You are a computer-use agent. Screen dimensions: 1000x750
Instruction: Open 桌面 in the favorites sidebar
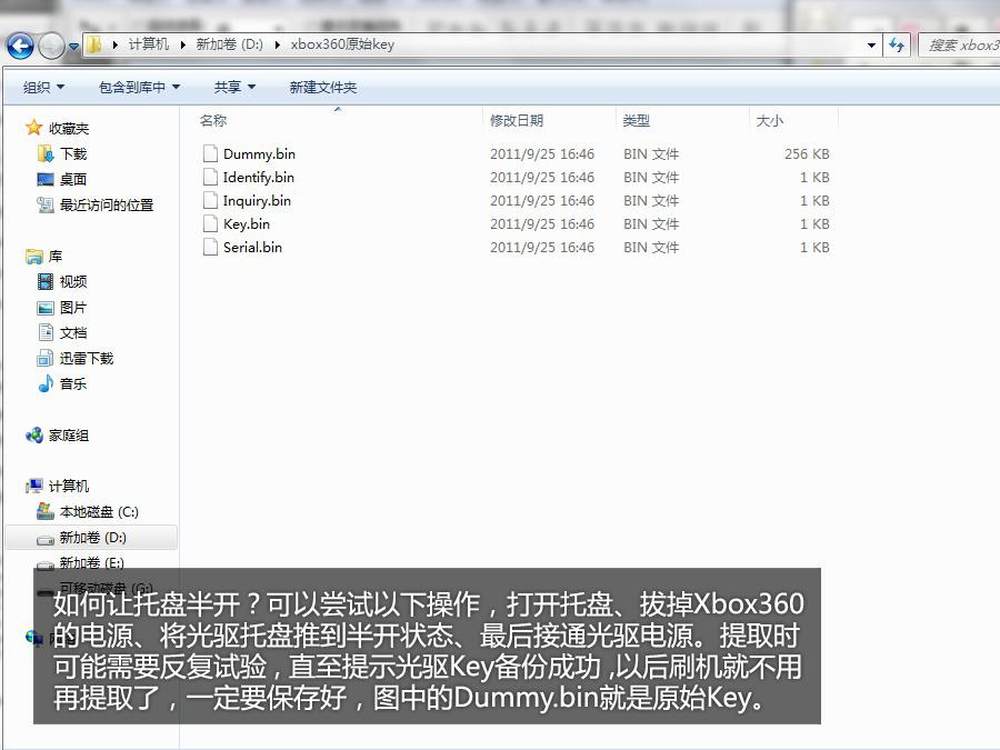point(62,179)
